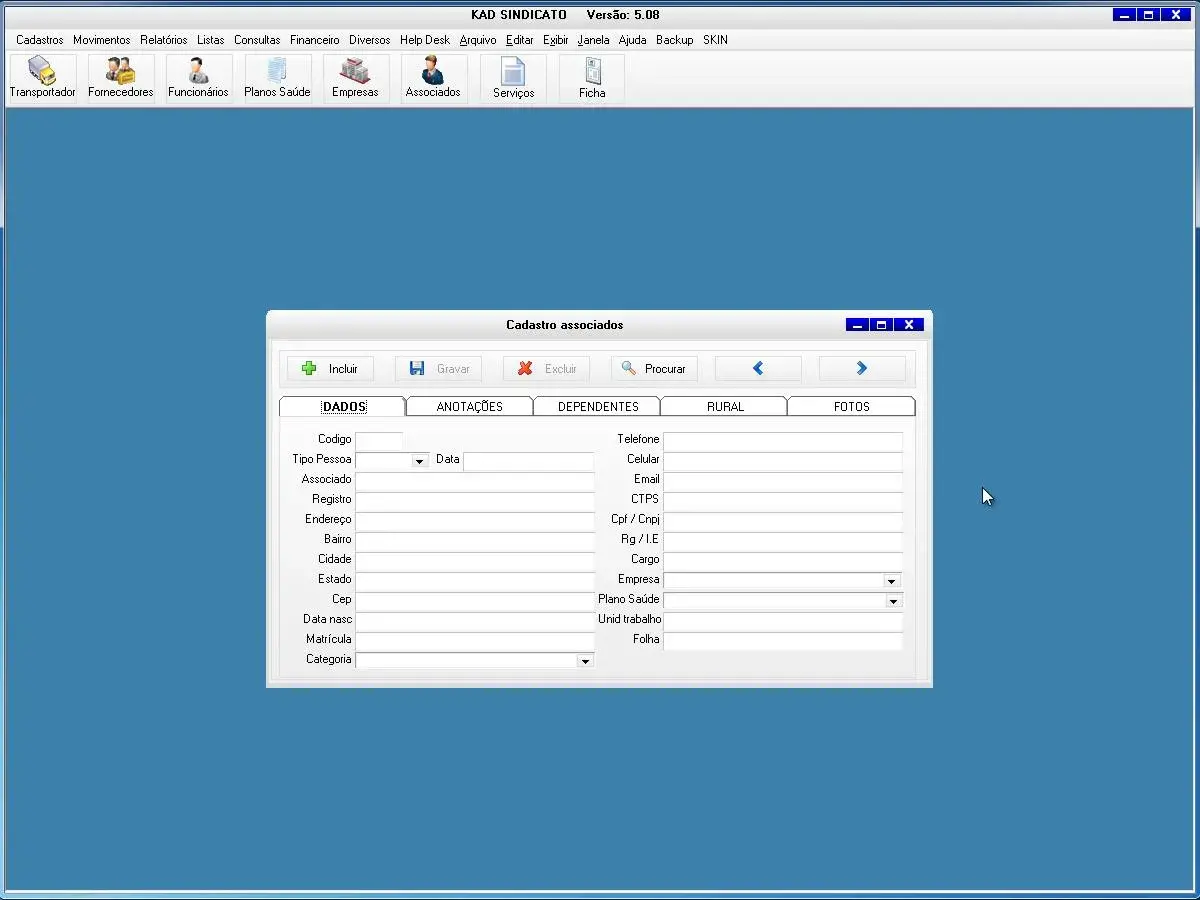Screen dimensions: 1200x900
Task: Open the Cadastros menu
Action: (x=40, y=40)
